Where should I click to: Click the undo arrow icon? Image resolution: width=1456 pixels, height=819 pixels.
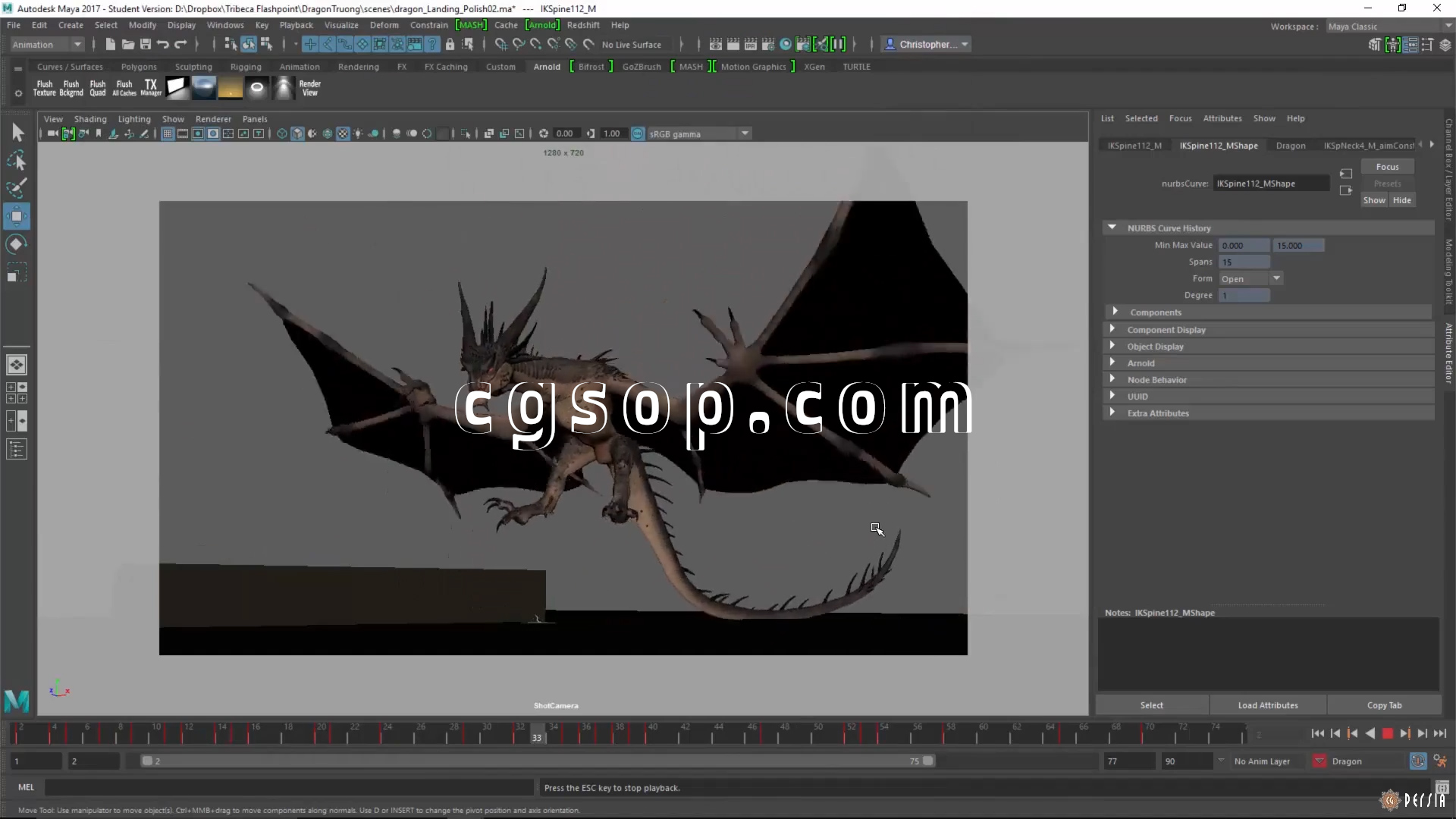(x=162, y=45)
